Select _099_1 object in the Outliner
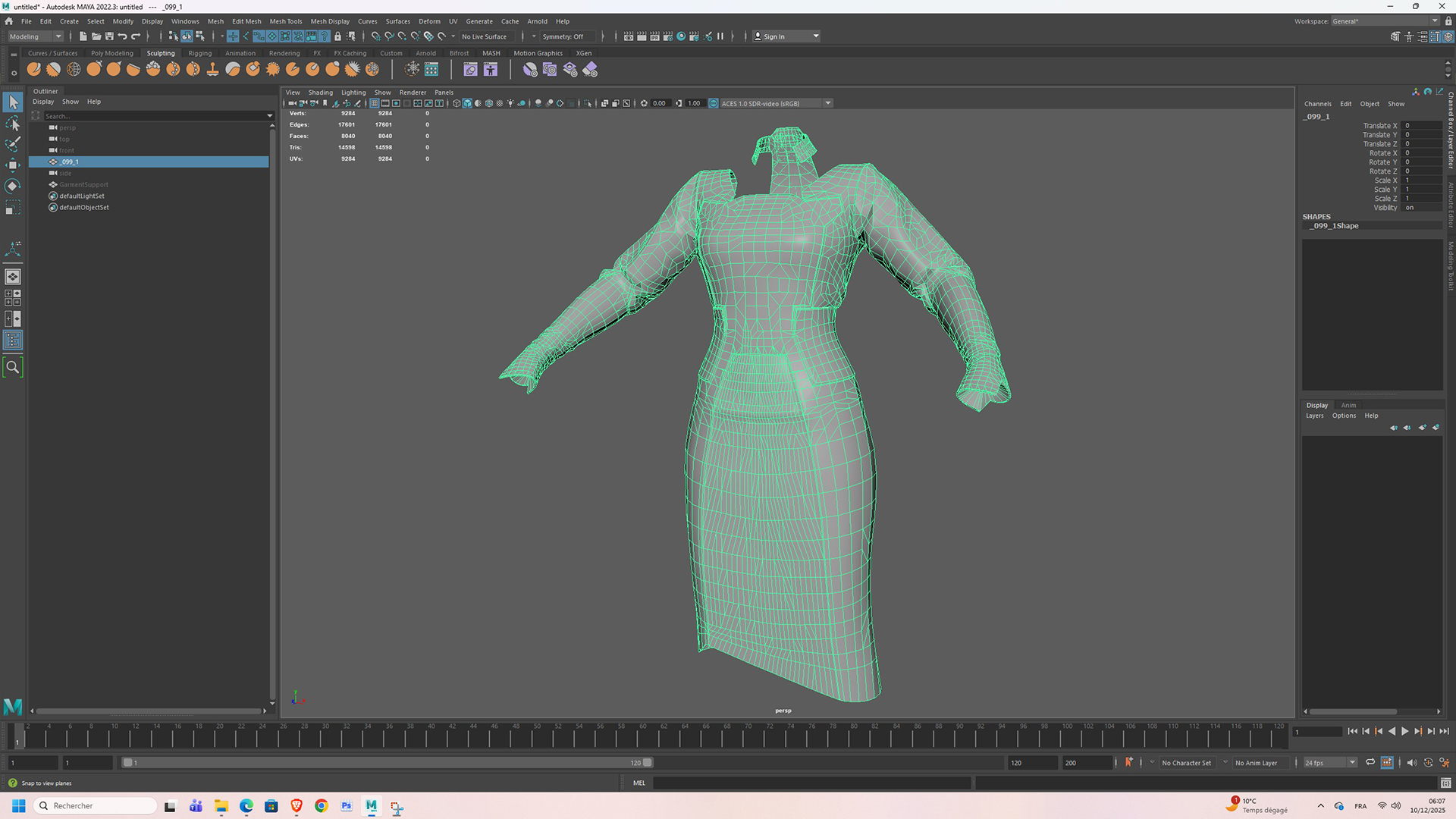 point(149,162)
